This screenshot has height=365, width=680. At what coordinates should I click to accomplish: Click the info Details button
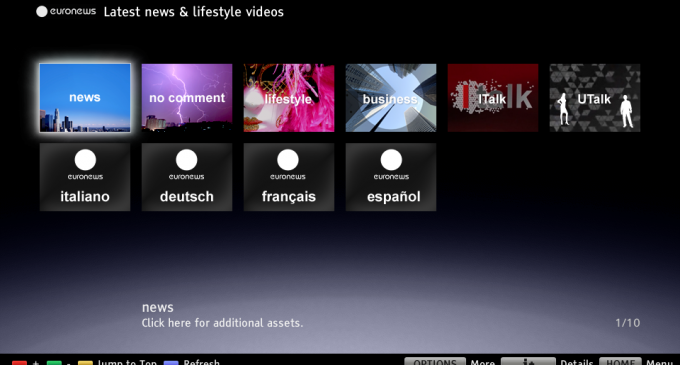click(528, 362)
